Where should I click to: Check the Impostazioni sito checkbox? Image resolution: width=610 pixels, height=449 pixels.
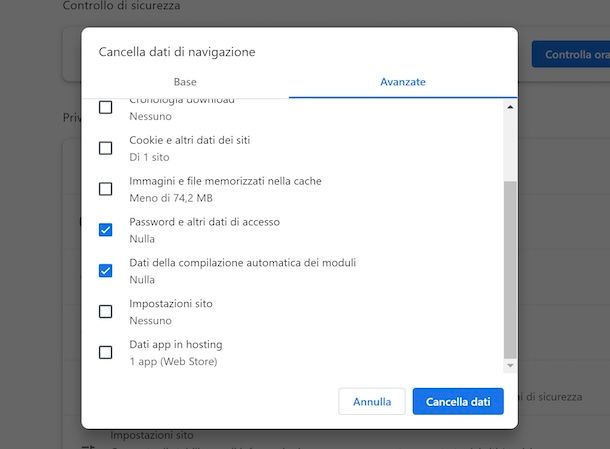pyautogui.click(x=105, y=312)
